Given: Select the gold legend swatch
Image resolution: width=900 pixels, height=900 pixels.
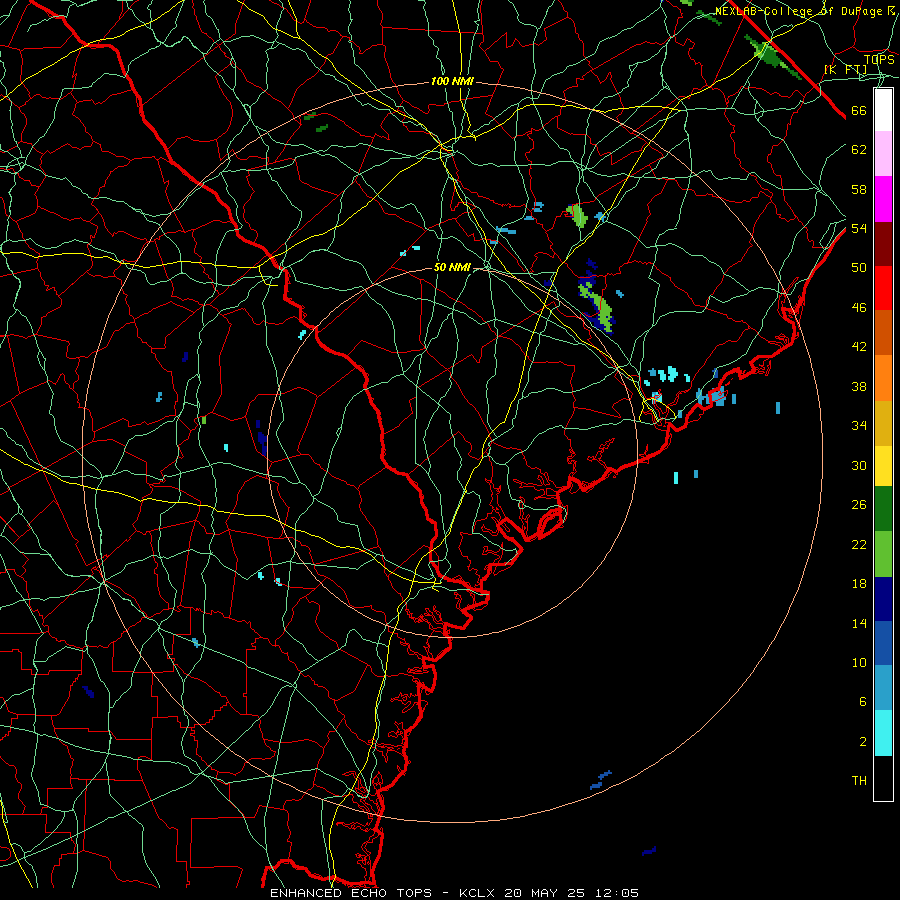Looking at the screenshot, I should pyautogui.click(x=883, y=423).
